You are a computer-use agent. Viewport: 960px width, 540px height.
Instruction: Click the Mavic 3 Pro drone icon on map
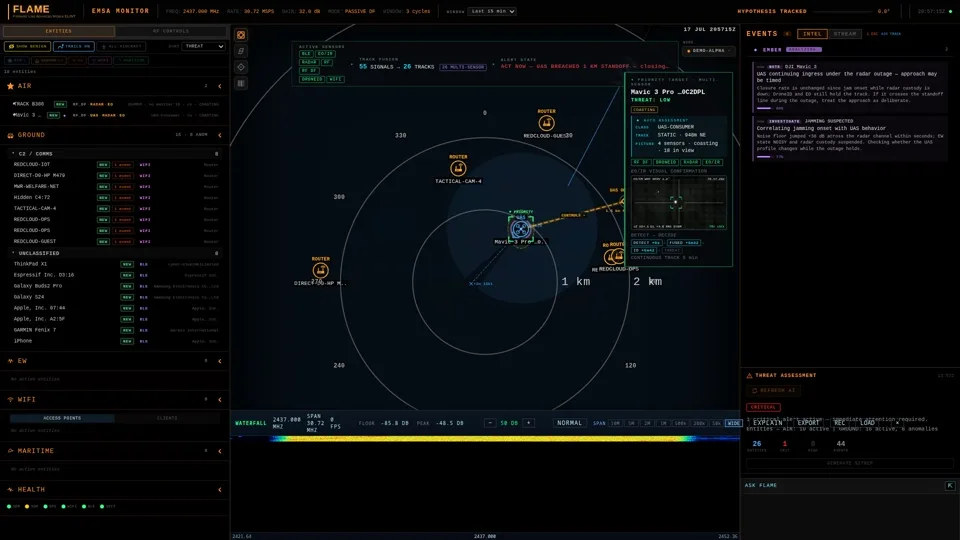[x=520, y=228]
